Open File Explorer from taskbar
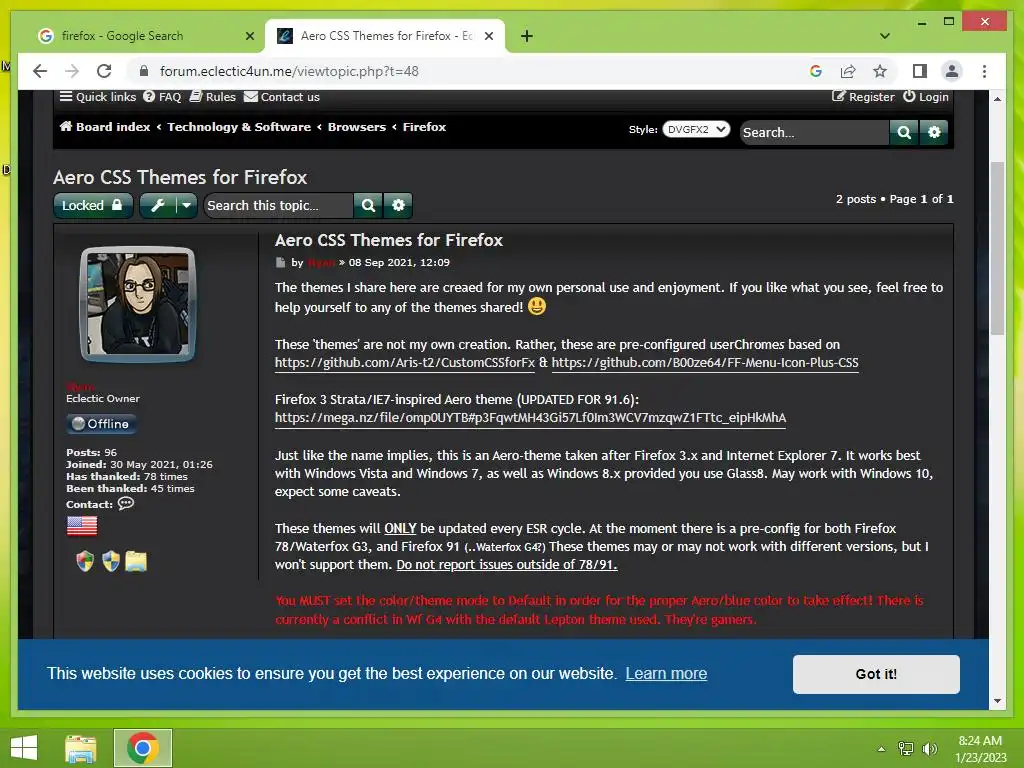 [x=81, y=748]
